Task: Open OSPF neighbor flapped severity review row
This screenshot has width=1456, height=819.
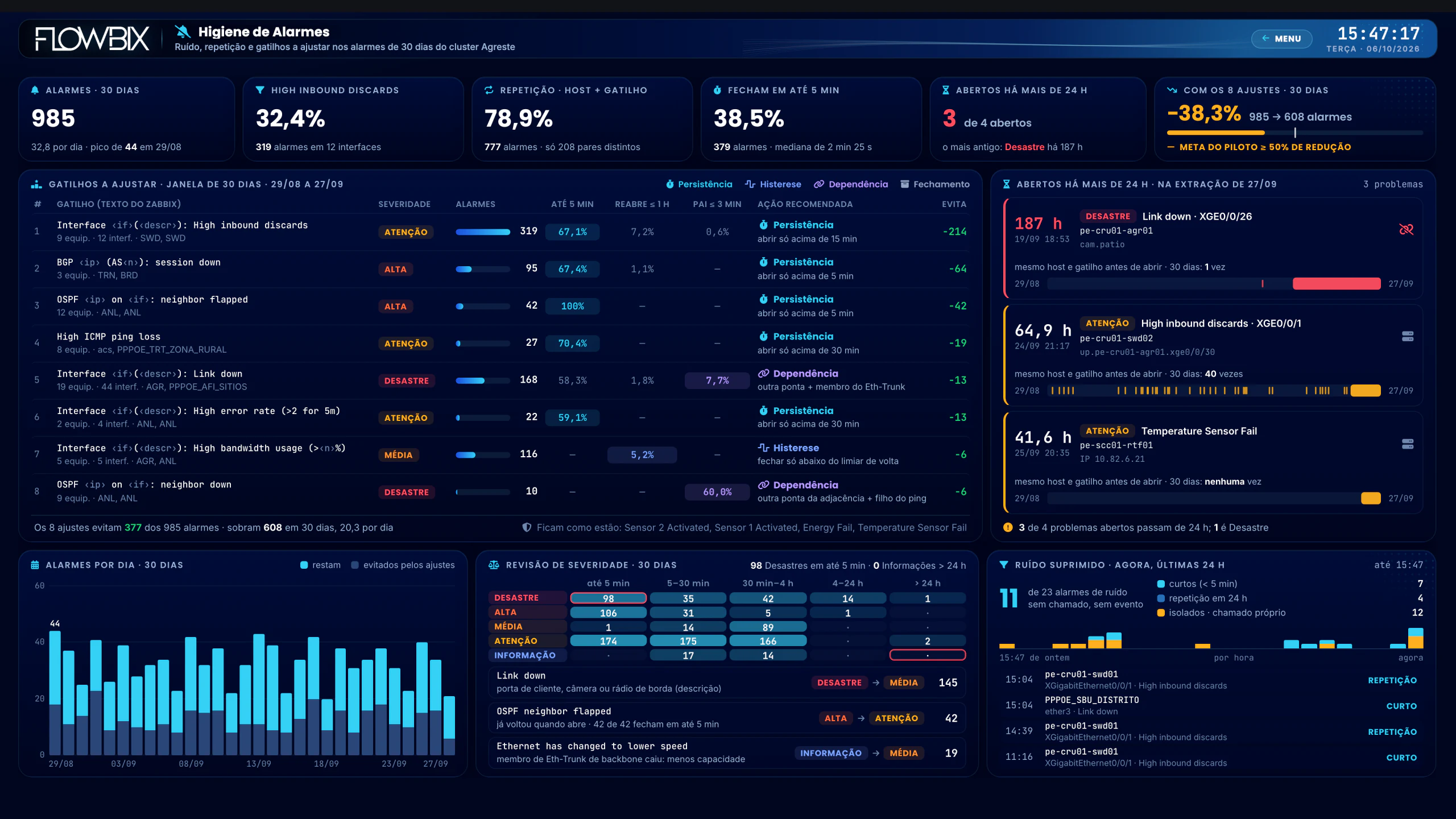Action: click(727, 718)
